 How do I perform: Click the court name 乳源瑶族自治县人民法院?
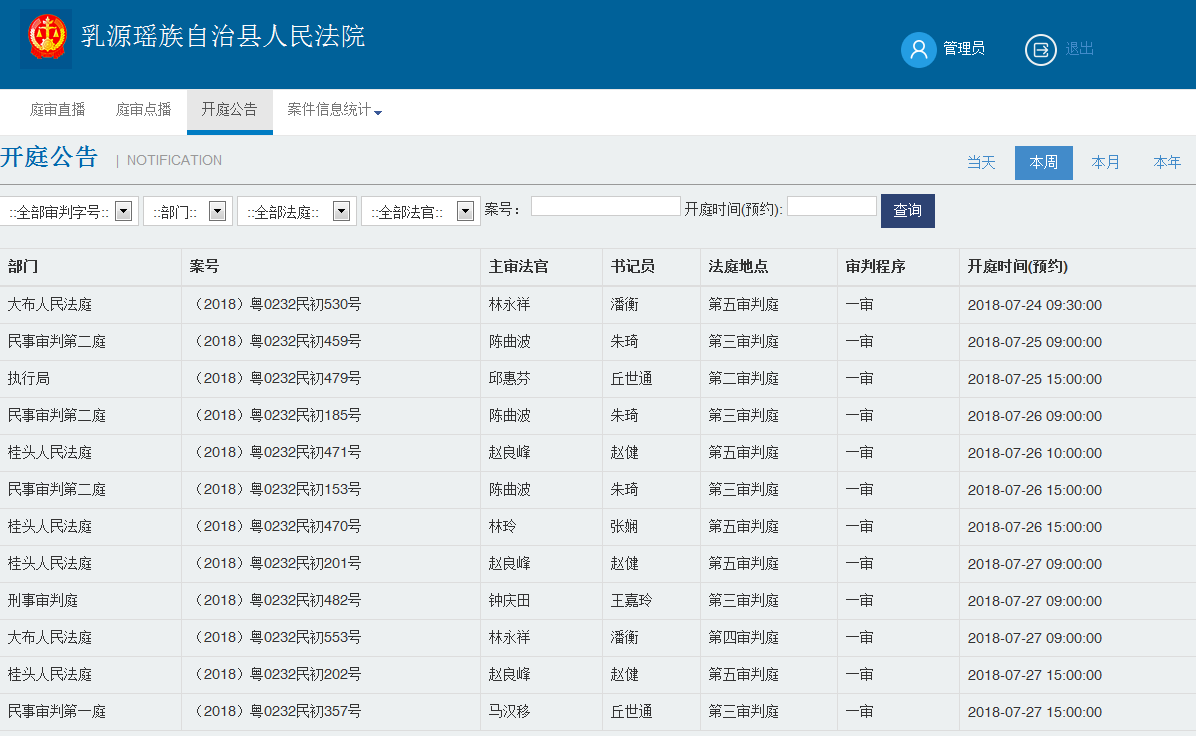[223, 37]
